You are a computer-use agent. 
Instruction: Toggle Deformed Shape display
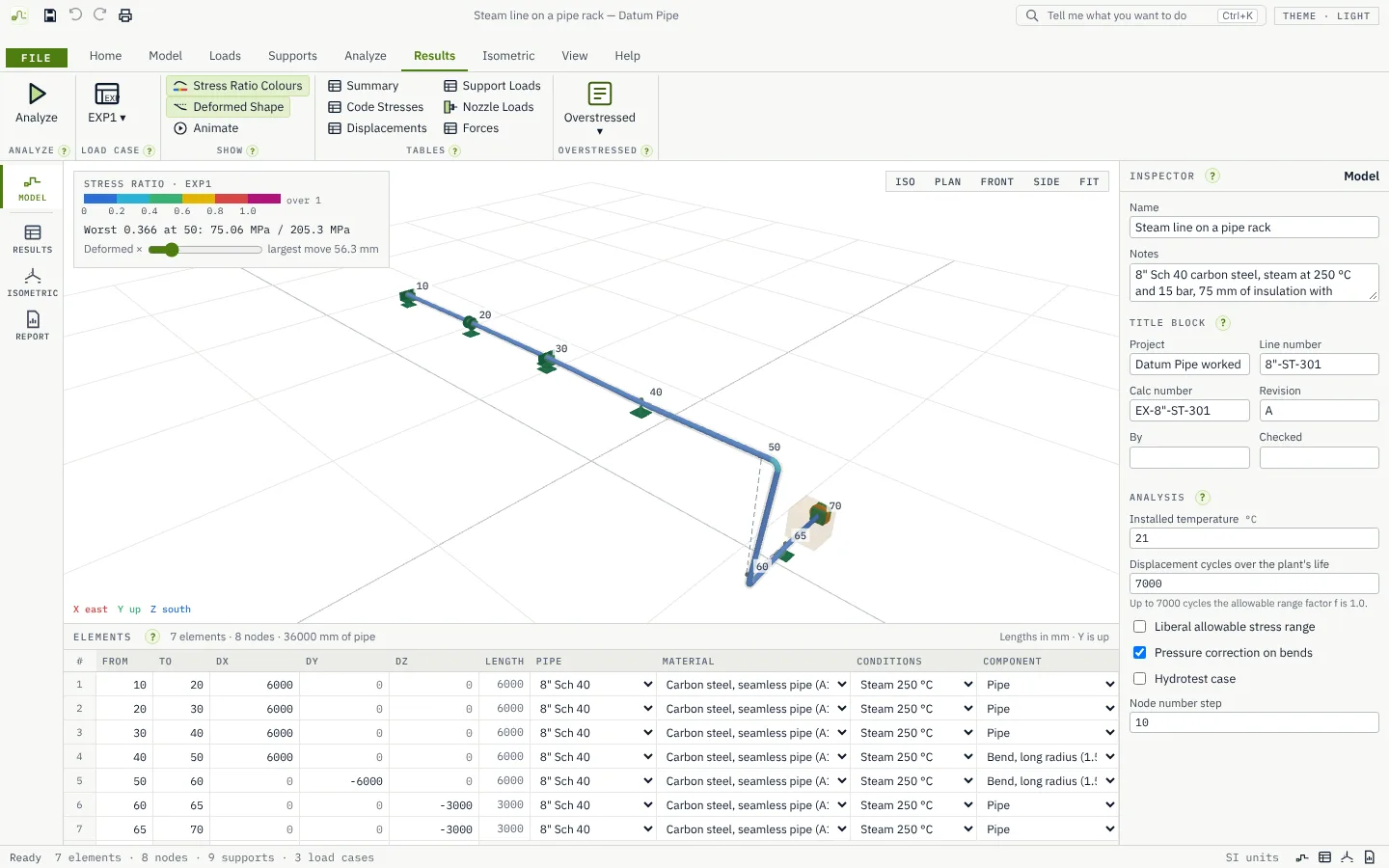click(229, 107)
